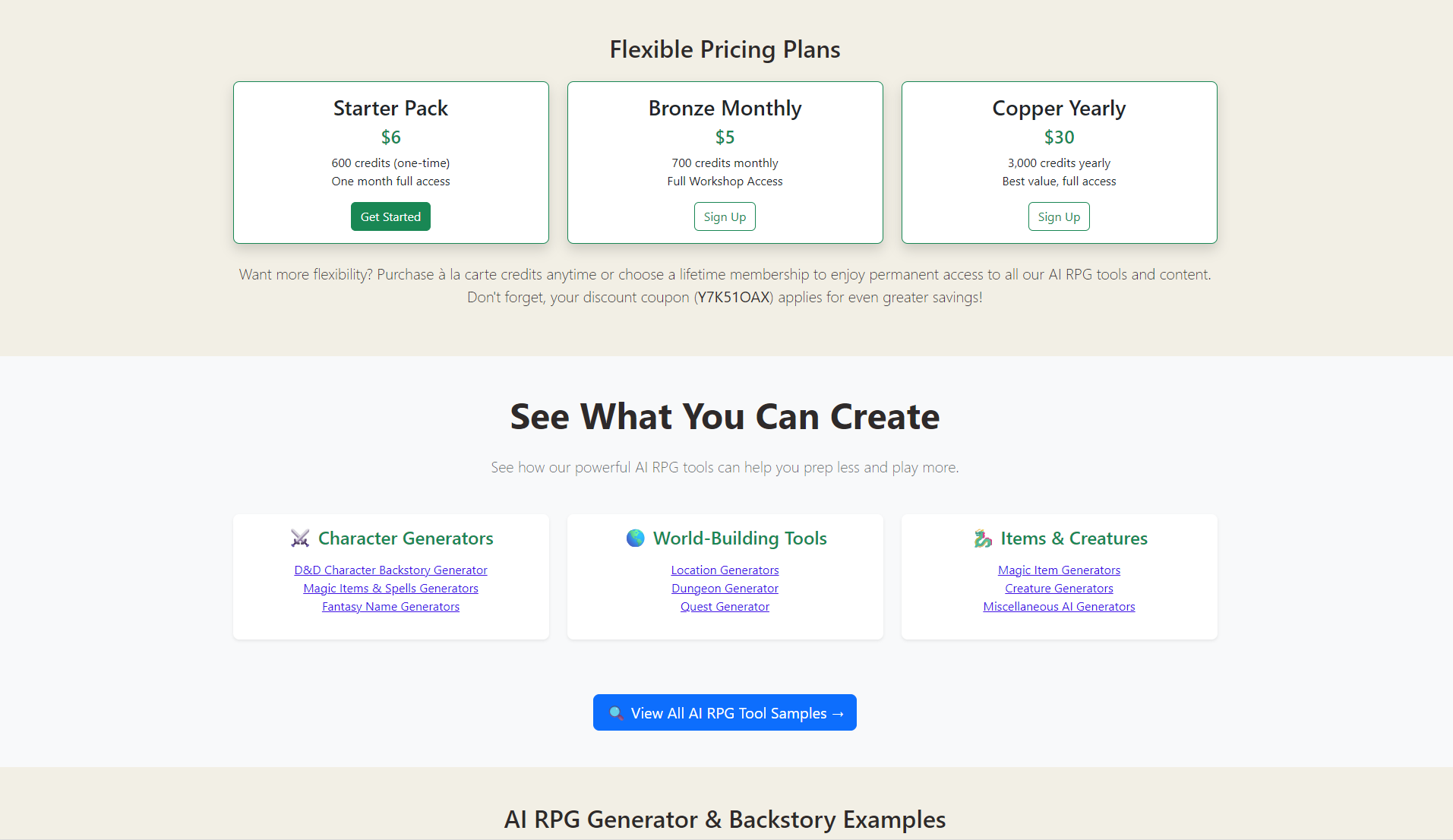The height and width of the screenshot is (840, 1453).
Task: Click the discount coupon code Y7K51OAX
Action: 733,298
